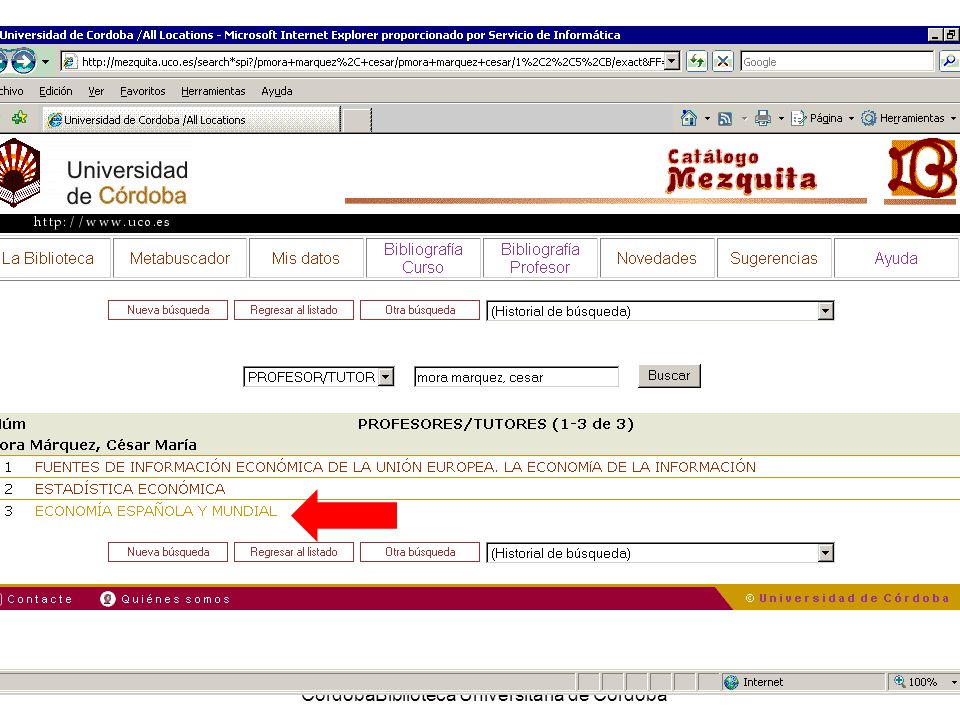The width and height of the screenshot is (960, 720).
Task: Open the Contacte footer link
Action: pyautogui.click(x=38, y=599)
